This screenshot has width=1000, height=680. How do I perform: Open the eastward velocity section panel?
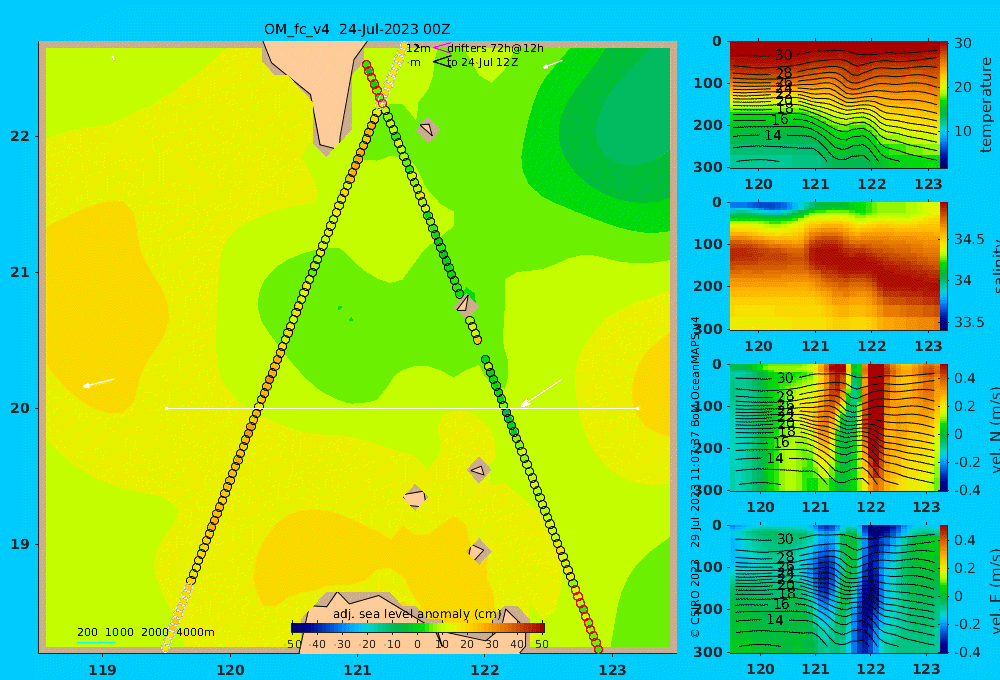click(x=834, y=589)
